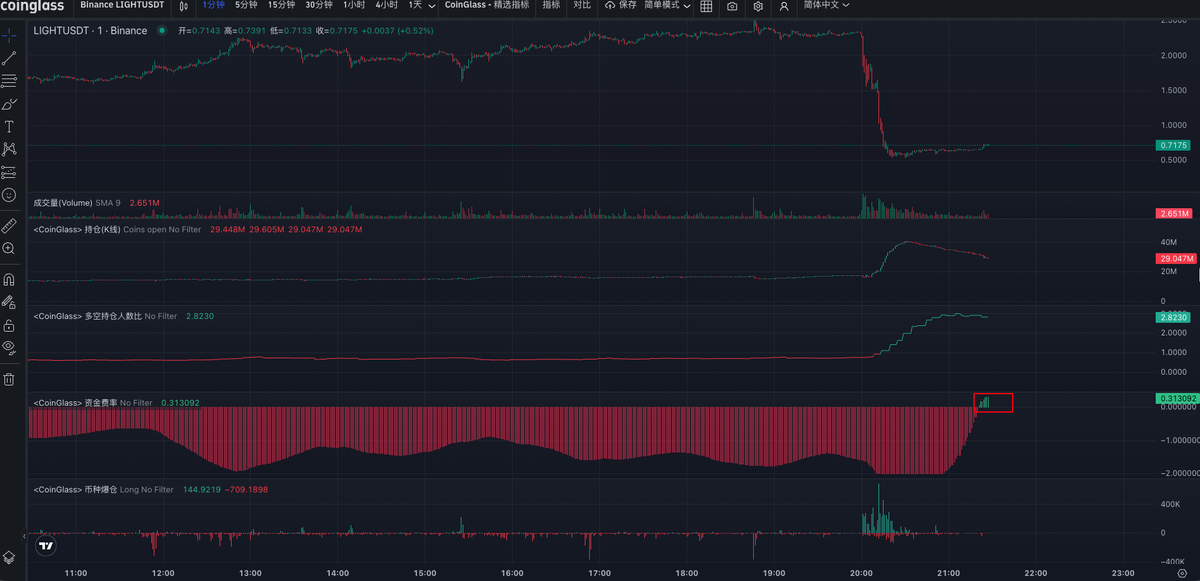Image resolution: width=1200 pixels, height=581 pixels.
Task: Open the emoji icons tool
Action: 9,194
